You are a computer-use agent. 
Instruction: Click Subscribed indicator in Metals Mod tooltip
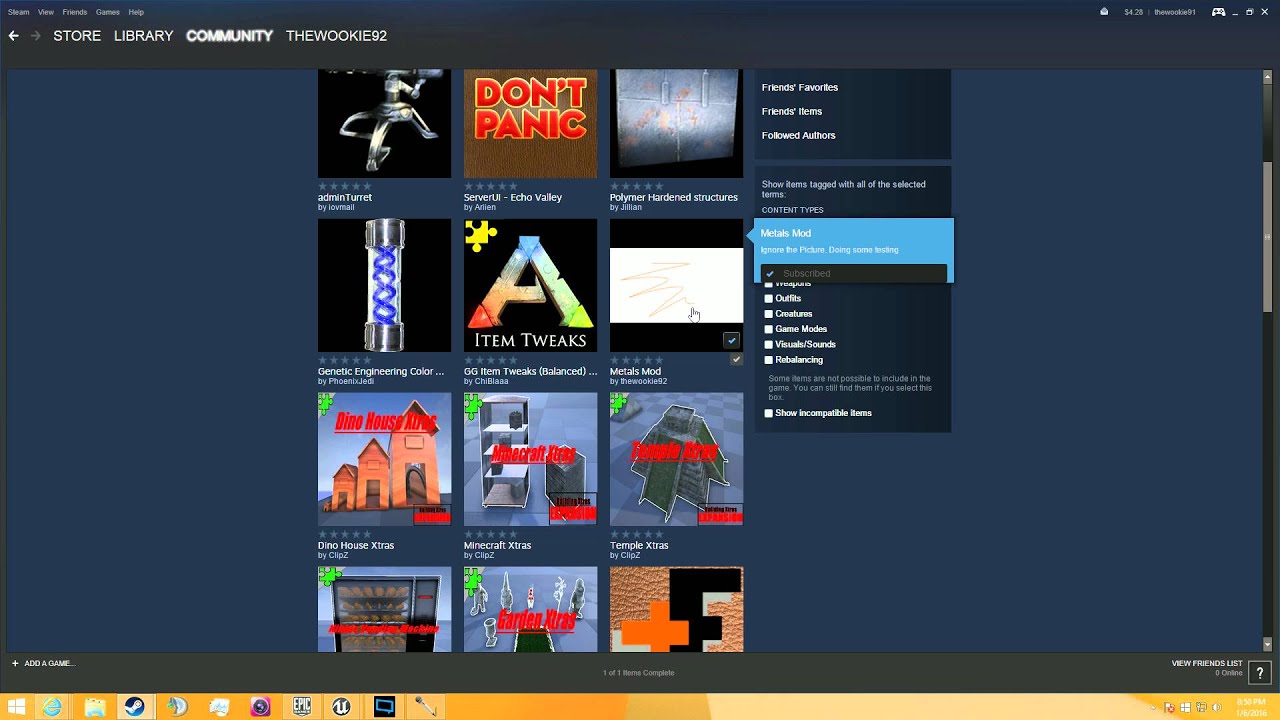coord(854,273)
